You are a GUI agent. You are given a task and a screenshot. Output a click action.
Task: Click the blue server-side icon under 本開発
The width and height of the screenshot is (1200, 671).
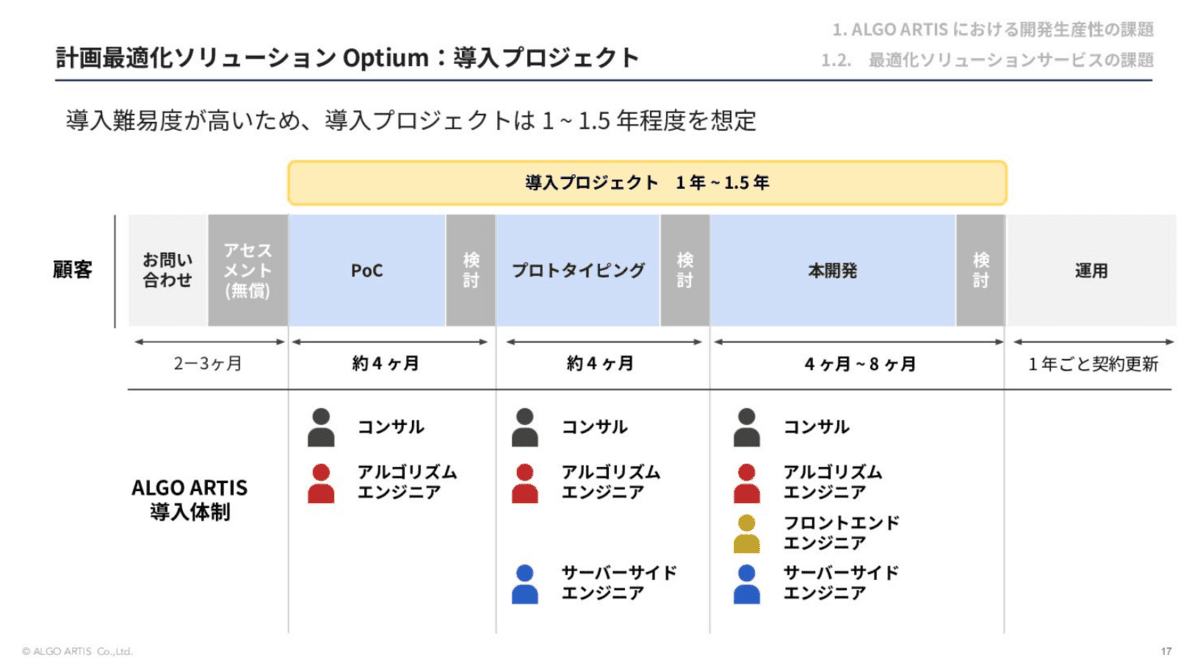click(x=747, y=584)
